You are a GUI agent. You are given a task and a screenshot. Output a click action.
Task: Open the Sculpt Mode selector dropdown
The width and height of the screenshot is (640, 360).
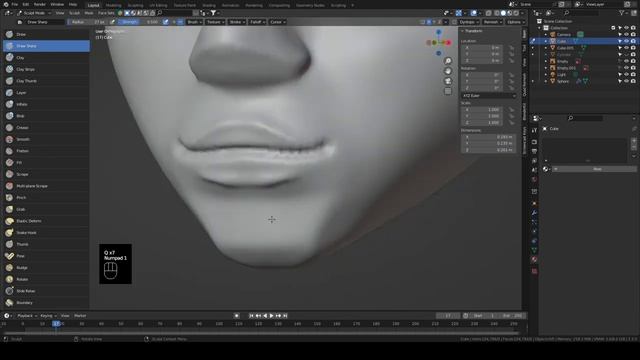pos(34,13)
